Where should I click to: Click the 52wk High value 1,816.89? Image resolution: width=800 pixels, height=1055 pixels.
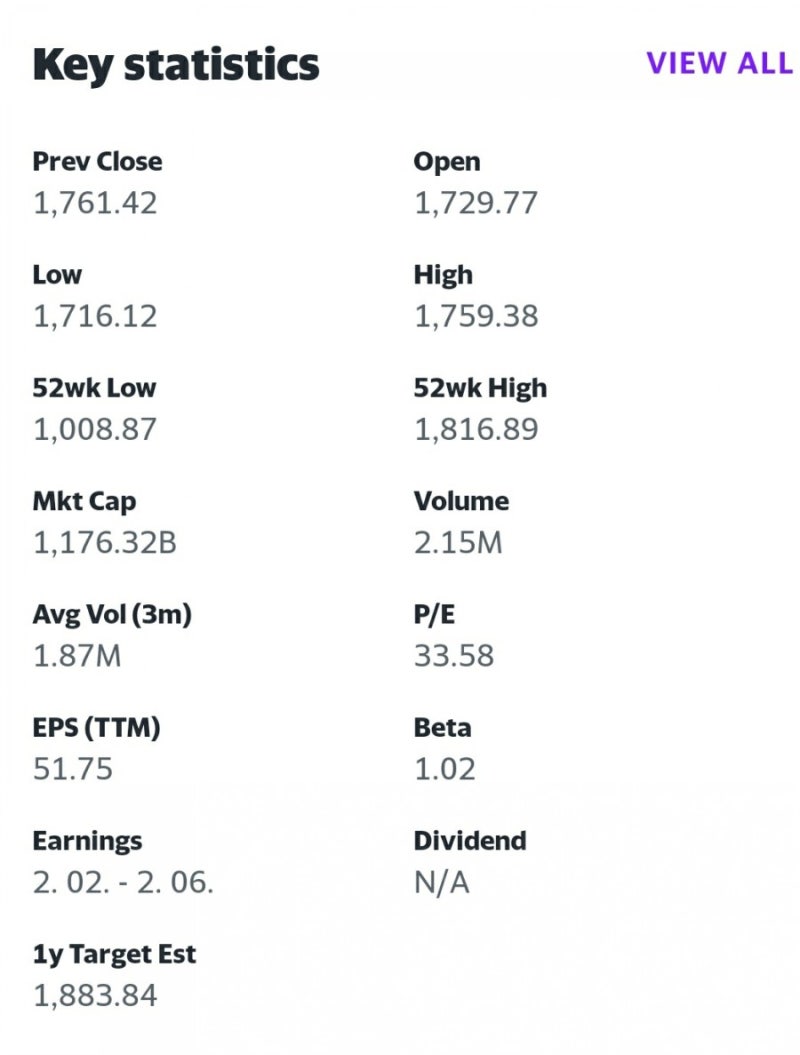point(476,429)
